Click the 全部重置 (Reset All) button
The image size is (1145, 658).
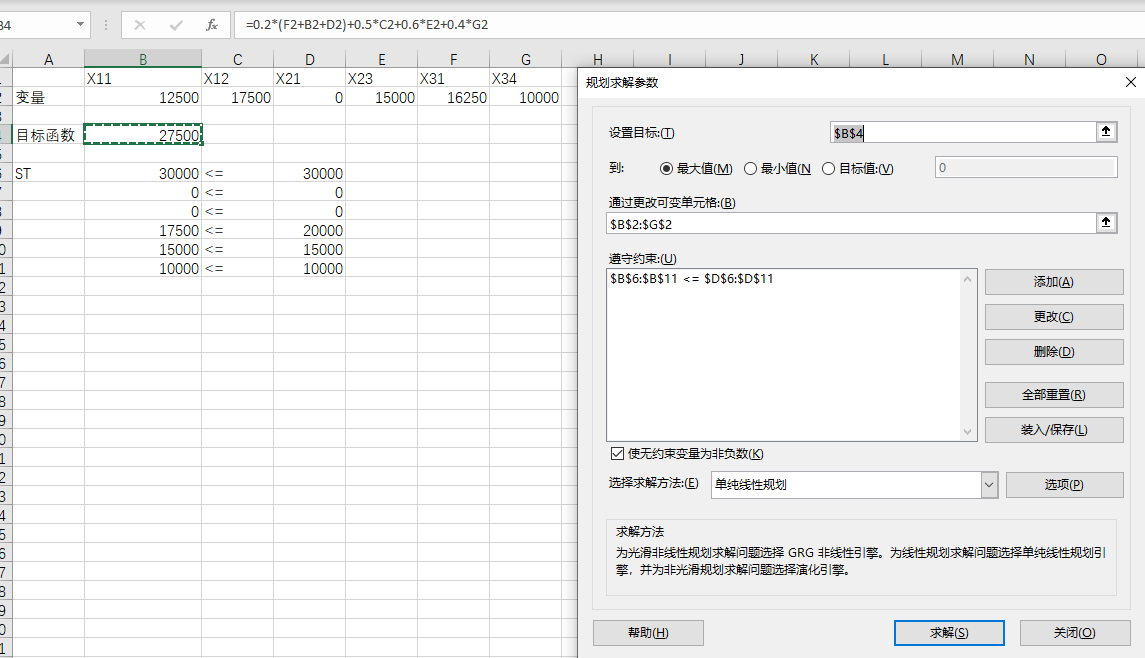[1053, 395]
